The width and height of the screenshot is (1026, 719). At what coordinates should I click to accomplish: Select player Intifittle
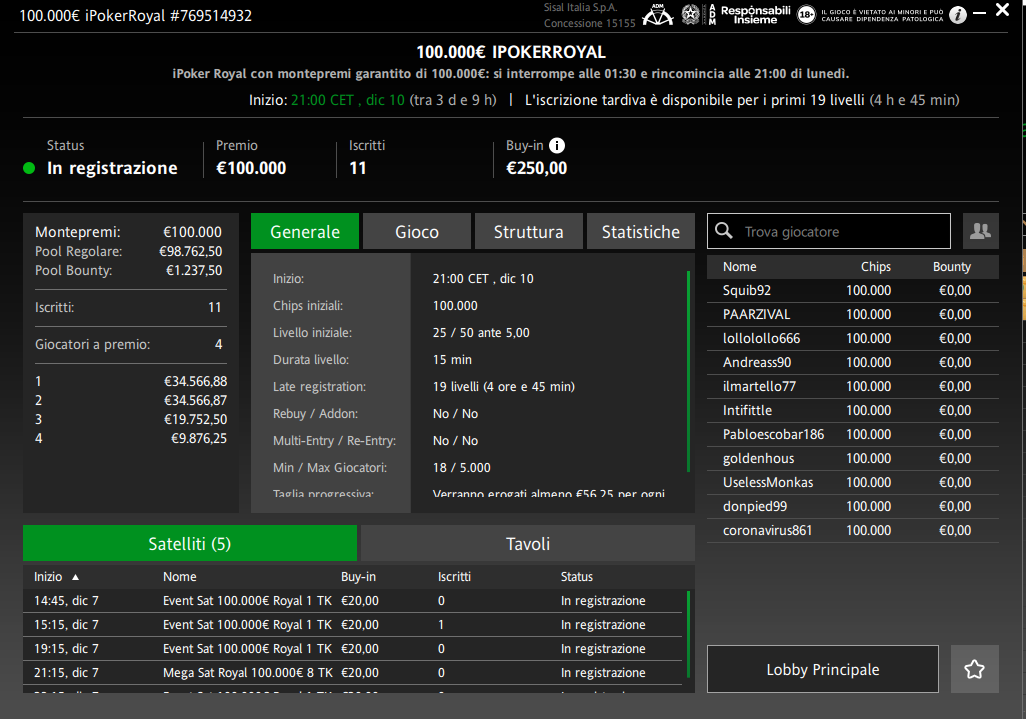coord(853,411)
